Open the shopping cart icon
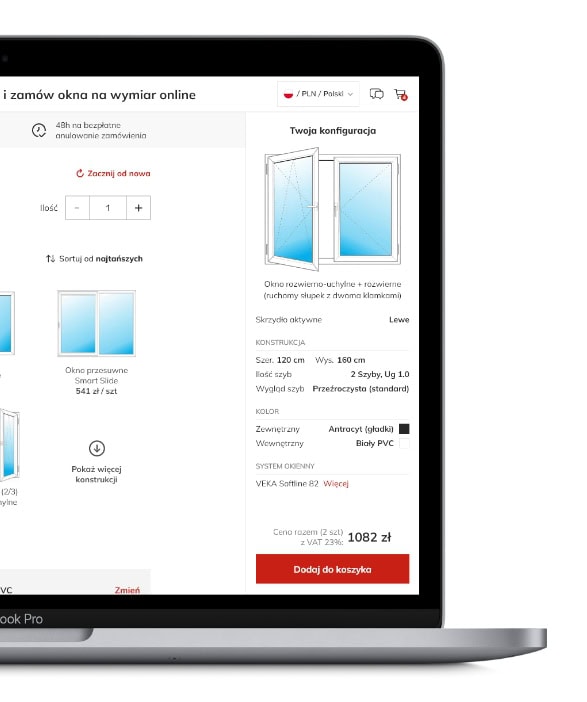 click(x=400, y=94)
